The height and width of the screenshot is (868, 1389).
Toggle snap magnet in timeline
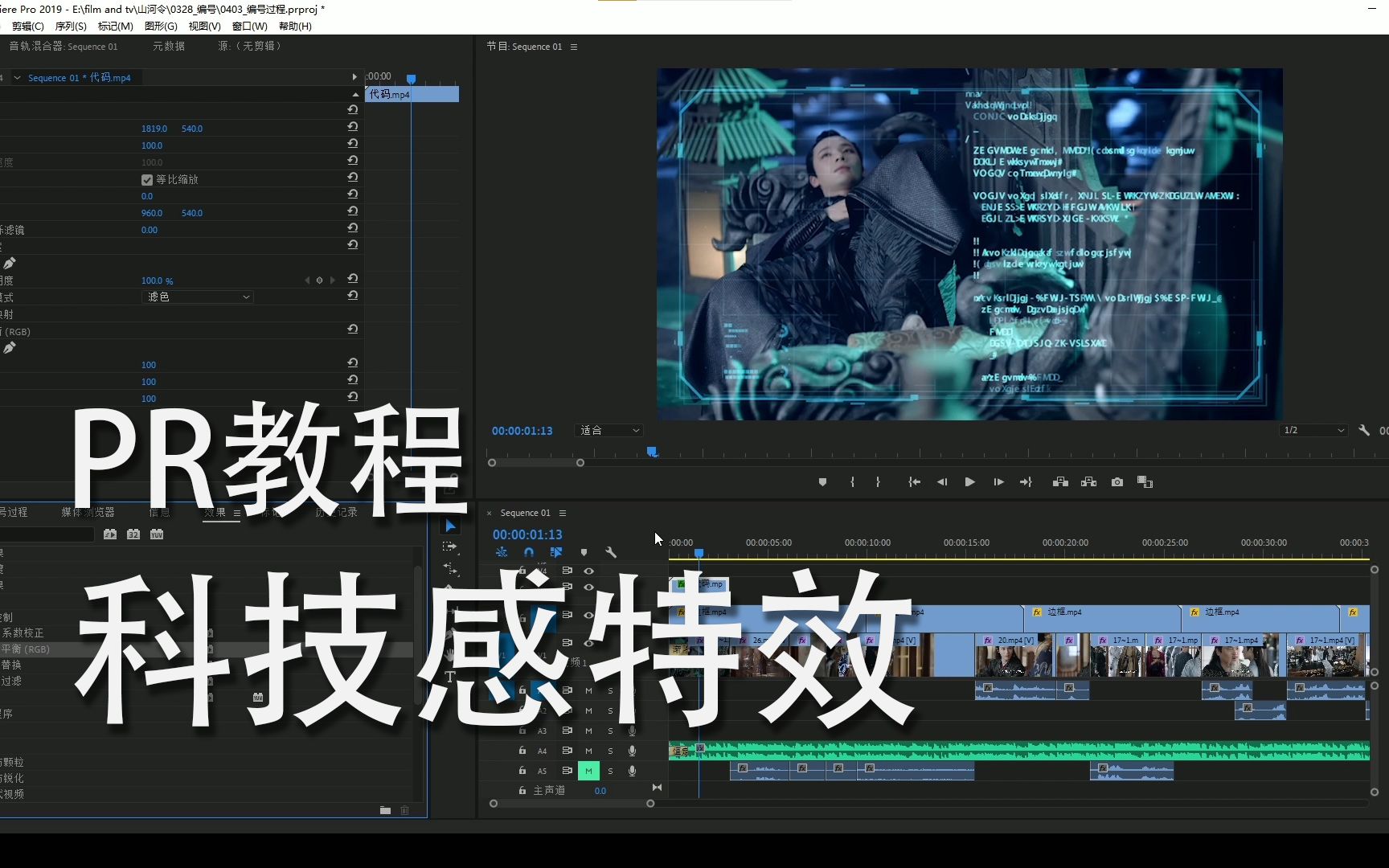click(528, 552)
